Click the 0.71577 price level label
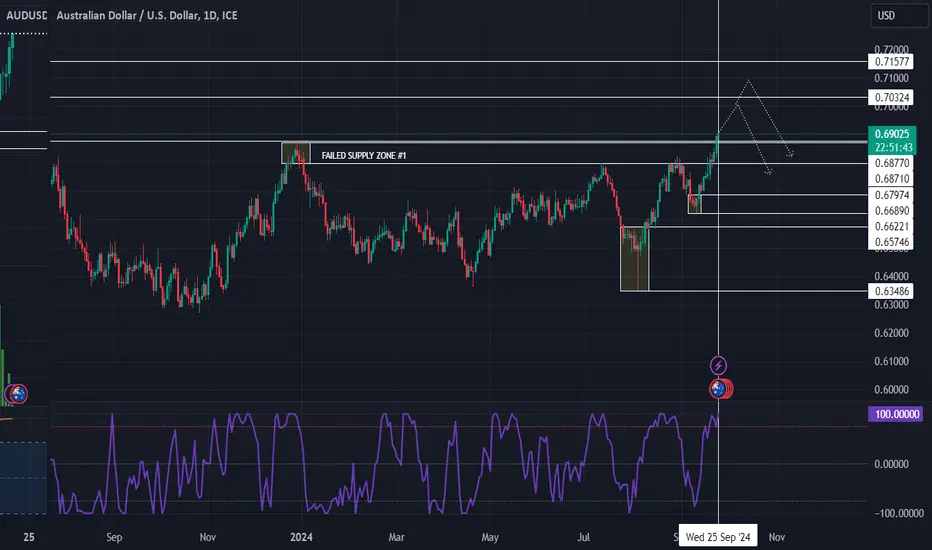The width and height of the screenshot is (932, 550). tap(890, 61)
